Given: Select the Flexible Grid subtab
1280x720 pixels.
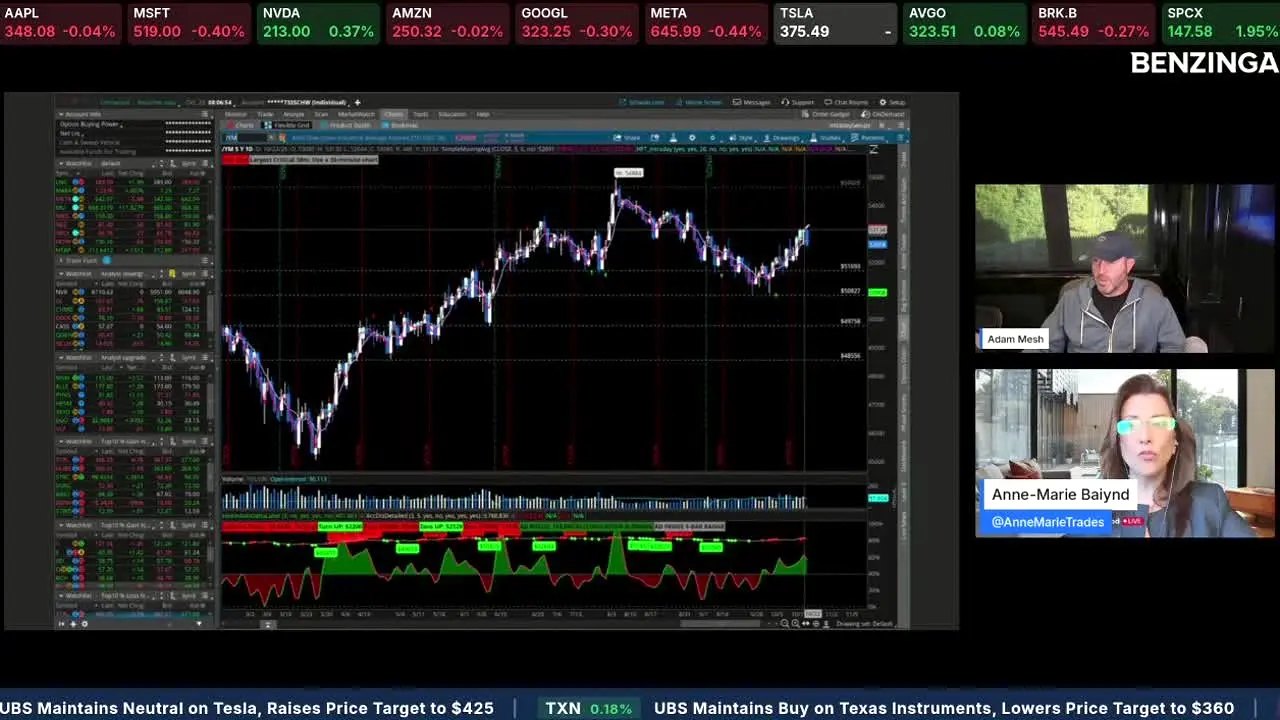Looking at the screenshot, I should pyautogui.click(x=287, y=125).
